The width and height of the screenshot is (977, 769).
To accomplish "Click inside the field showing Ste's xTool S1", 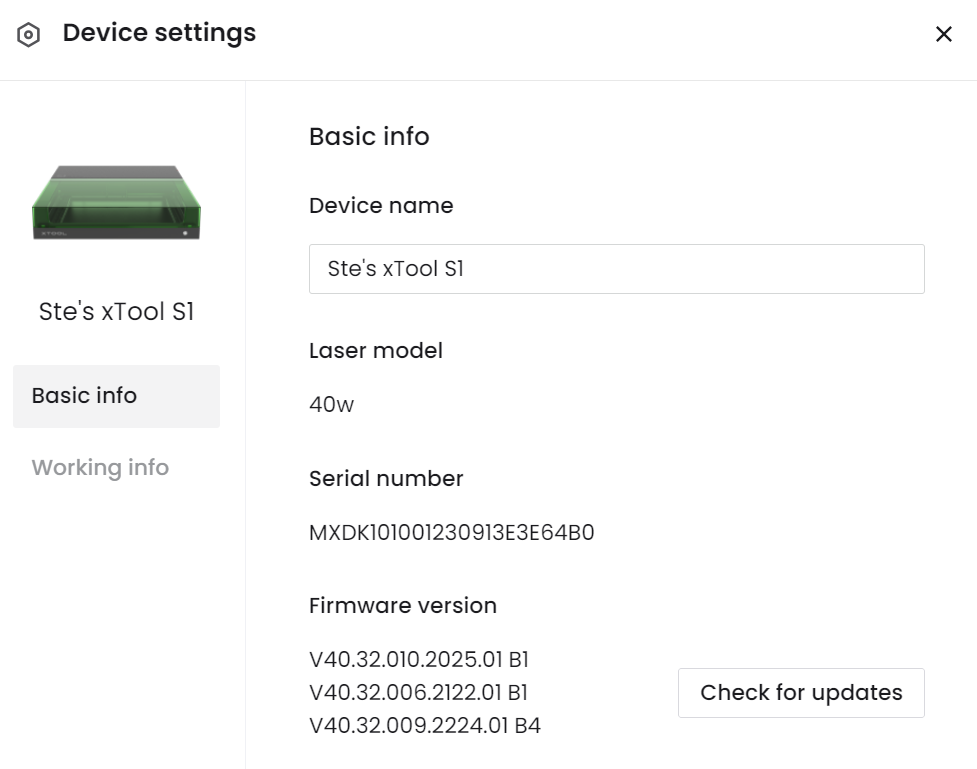I will [617, 268].
